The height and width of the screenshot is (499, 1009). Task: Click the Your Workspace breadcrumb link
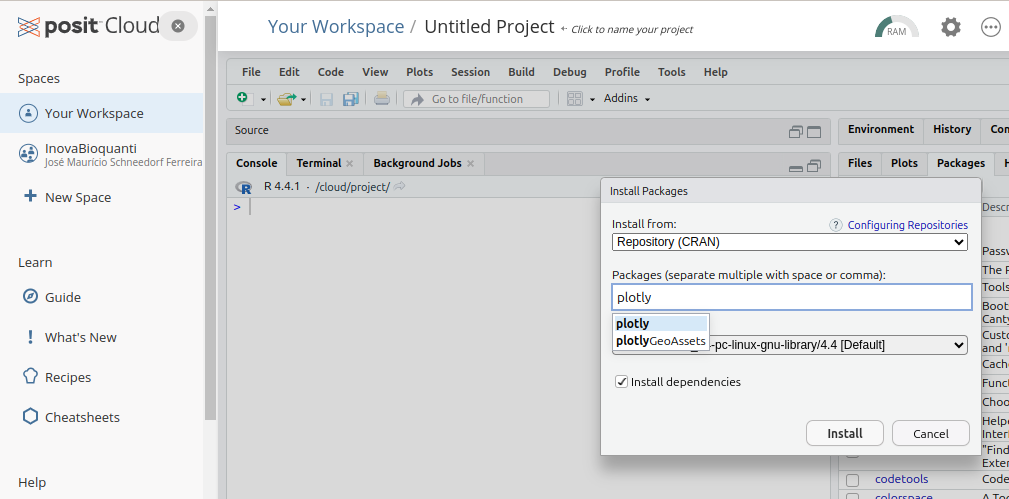tap(336, 26)
